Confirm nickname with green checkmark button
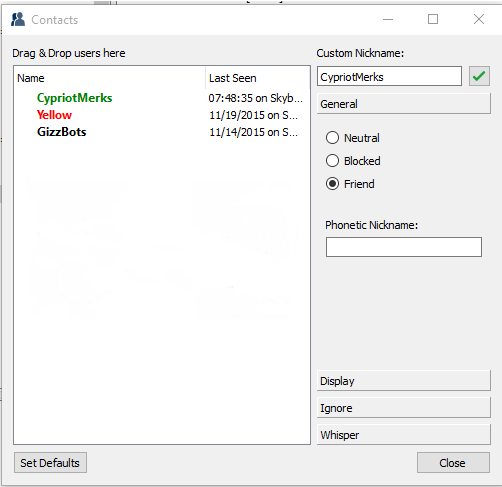The width and height of the screenshot is (502, 487). pos(479,76)
